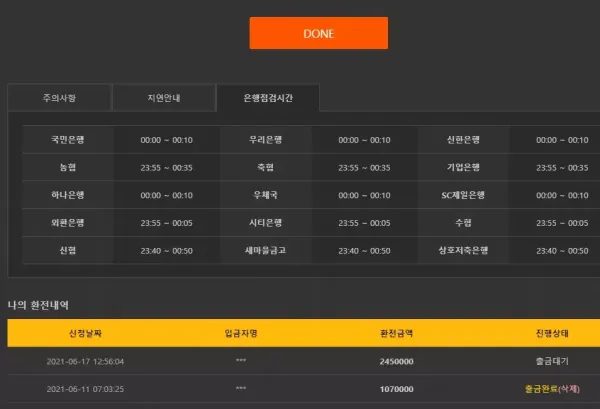Click the 상호저축은행 time 23:40 ~ 00:50
Screen dimensions: 600x409
click(x=562, y=251)
